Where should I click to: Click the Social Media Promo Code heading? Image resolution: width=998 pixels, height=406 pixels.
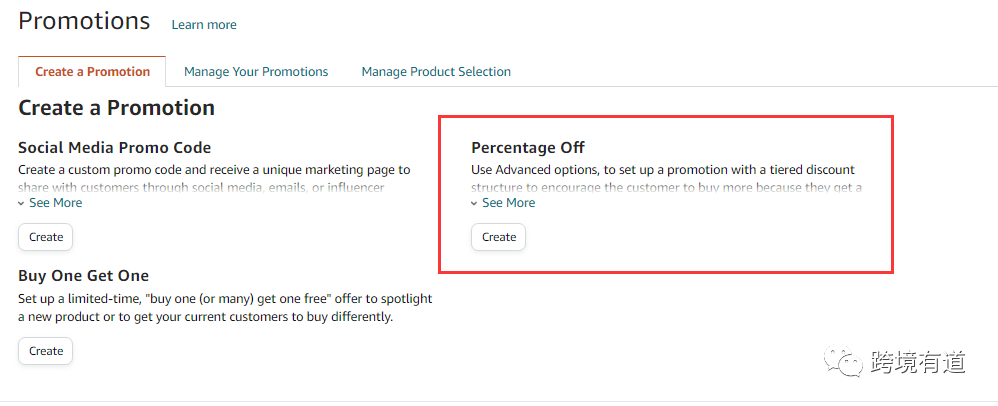pyautogui.click(x=115, y=148)
